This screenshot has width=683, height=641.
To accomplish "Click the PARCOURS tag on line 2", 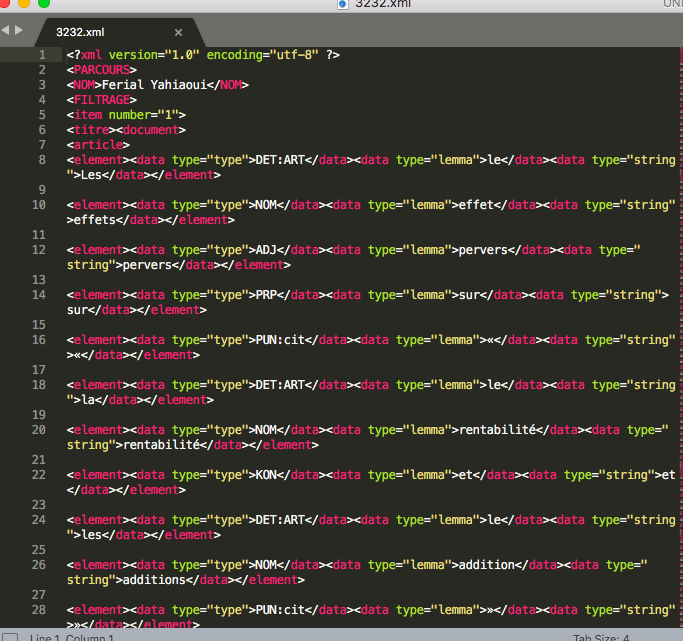I will click(x=101, y=70).
